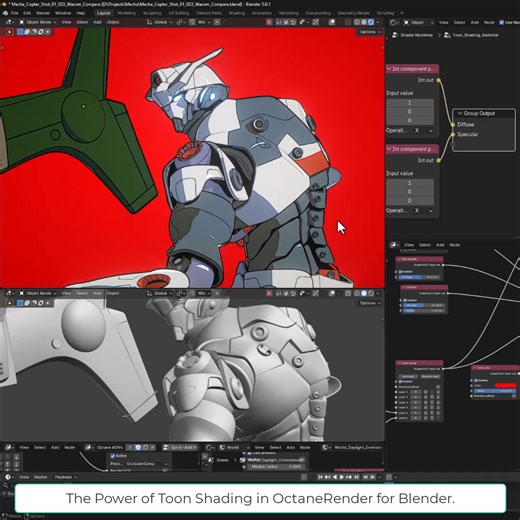Image resolution: width=520 pixels, height=520 pixels.
Task: Toggle Active checkbox in Octane AOVs node
Action: [x=113, y=456]
